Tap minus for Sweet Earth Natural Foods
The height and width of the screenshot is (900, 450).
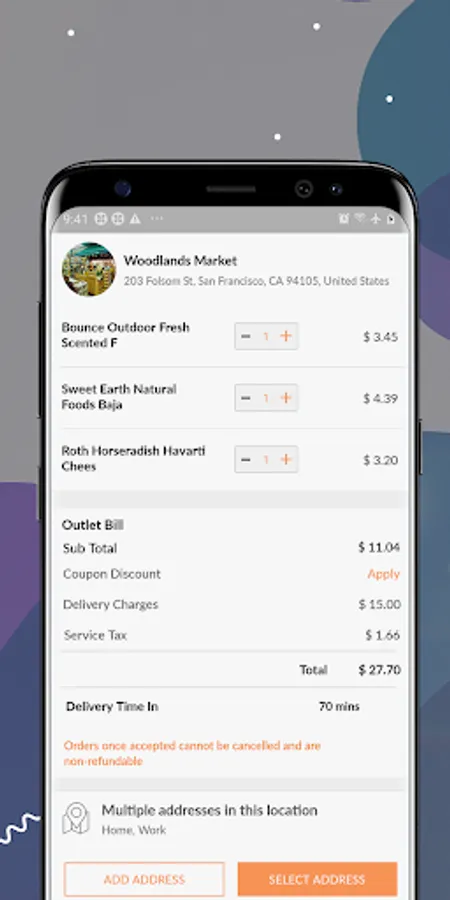pyautogui.click(x=246, y=398)
